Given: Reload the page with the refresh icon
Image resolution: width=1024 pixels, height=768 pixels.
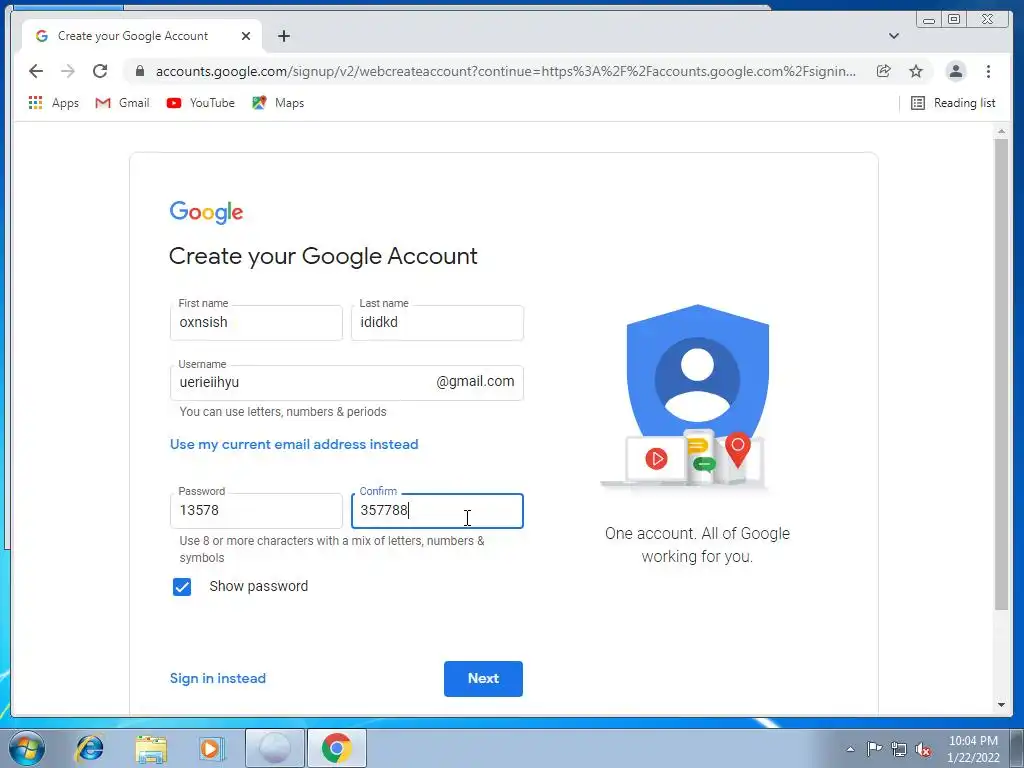Looking at the screenshot, I should (100, 71).
